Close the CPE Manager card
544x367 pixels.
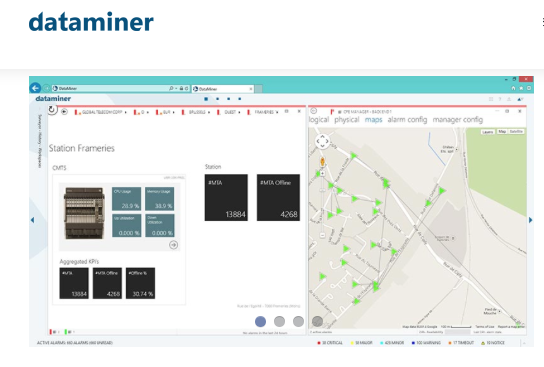(x=520, y=111)
